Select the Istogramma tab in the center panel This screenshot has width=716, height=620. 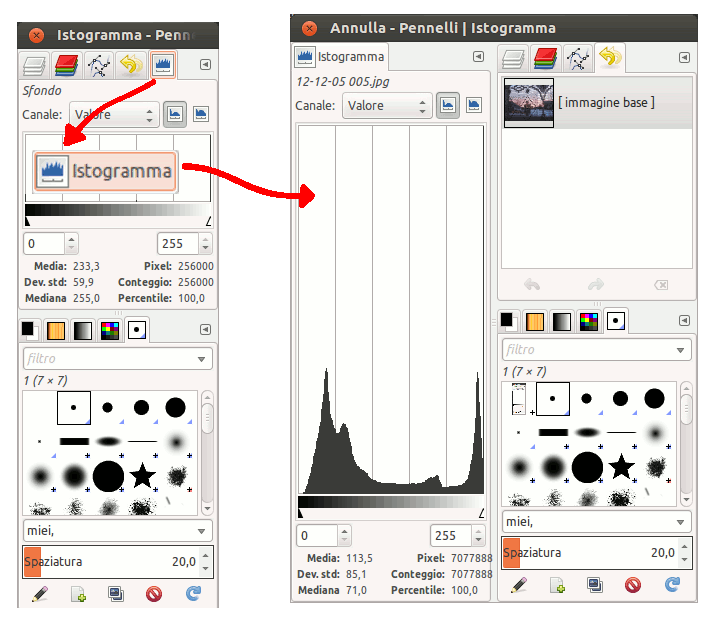339,57
